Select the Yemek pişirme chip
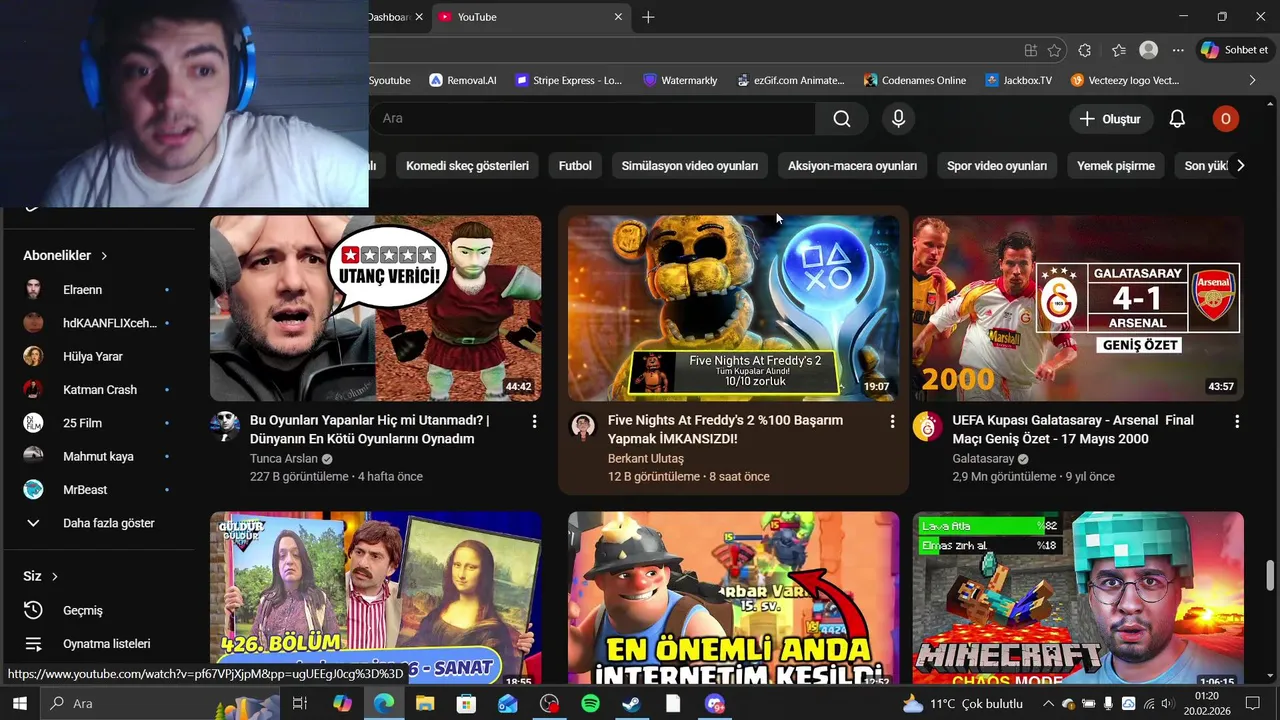This screenshot has height=720, width=1280. tap(1116, 166)
